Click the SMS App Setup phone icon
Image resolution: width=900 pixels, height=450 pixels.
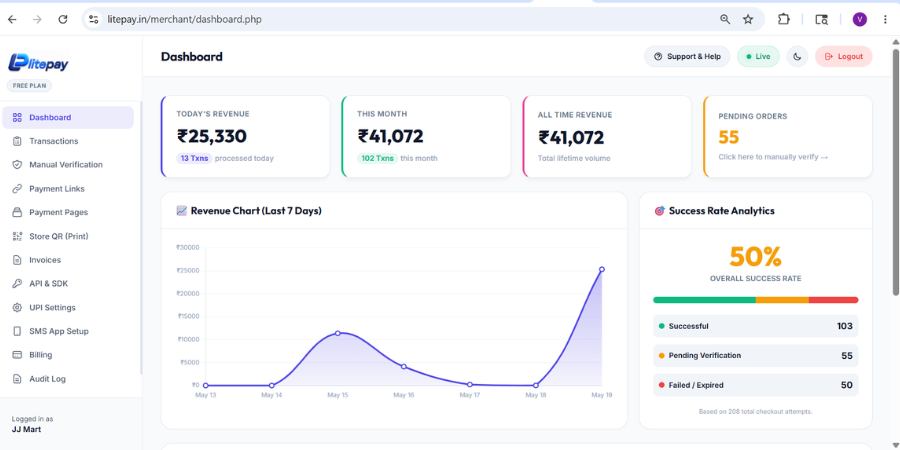pyautogui.click(x=17, y=331)
